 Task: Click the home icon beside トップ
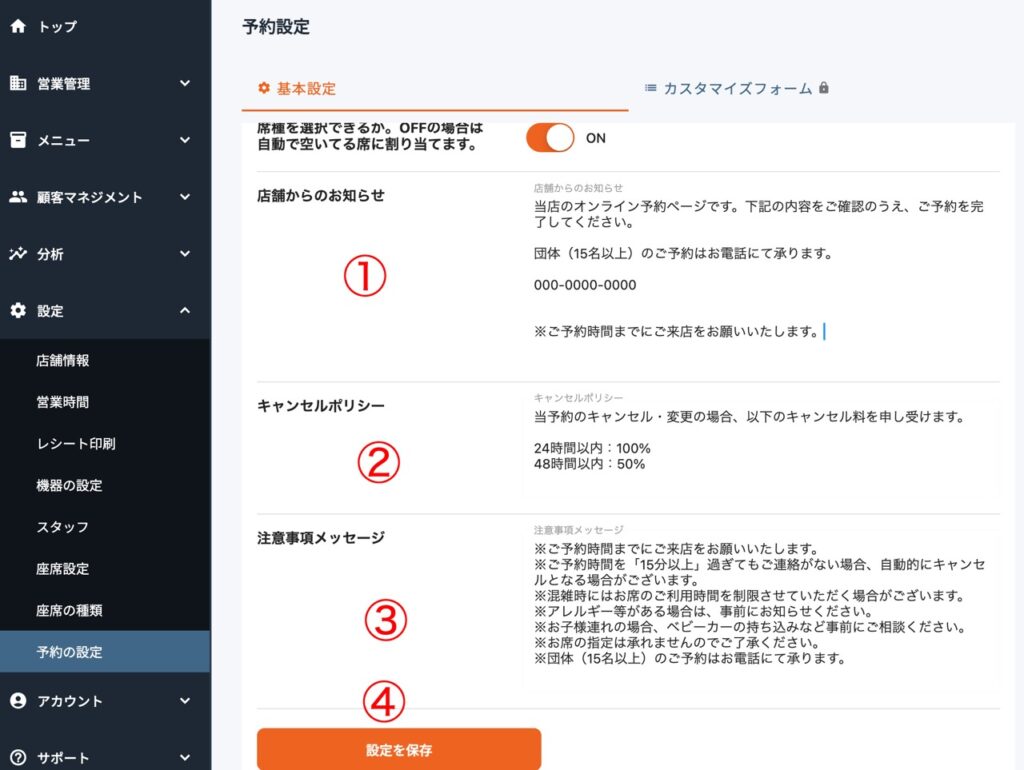[17, 27]
